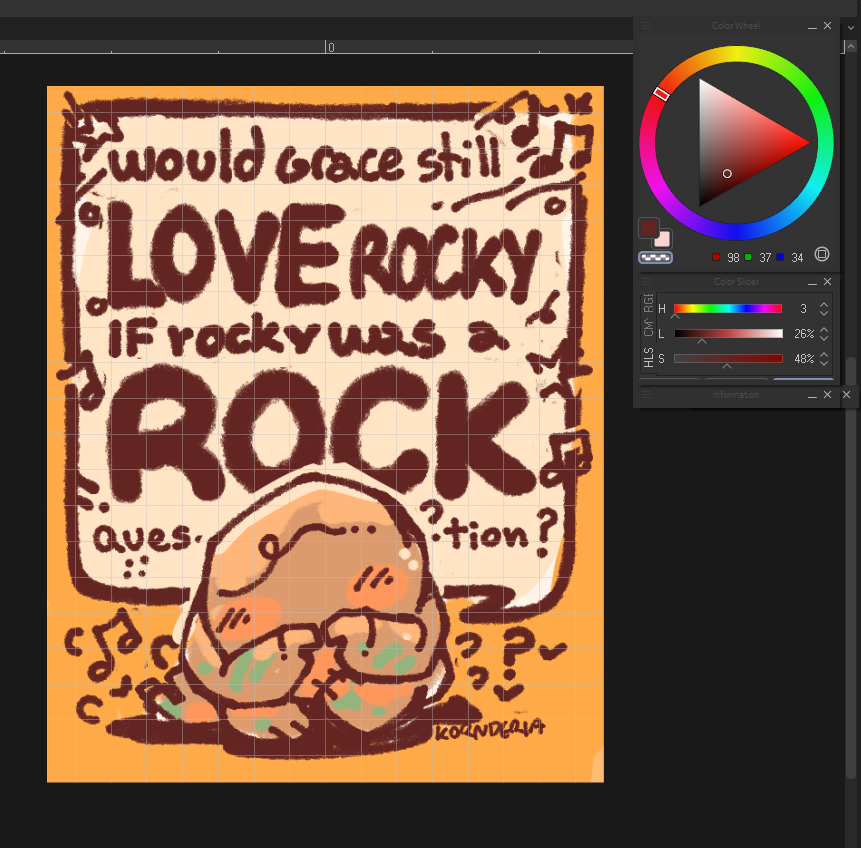861x848 pixels.
Task: Decrease luminosity with the L down arrow
Action: [824, 337]
